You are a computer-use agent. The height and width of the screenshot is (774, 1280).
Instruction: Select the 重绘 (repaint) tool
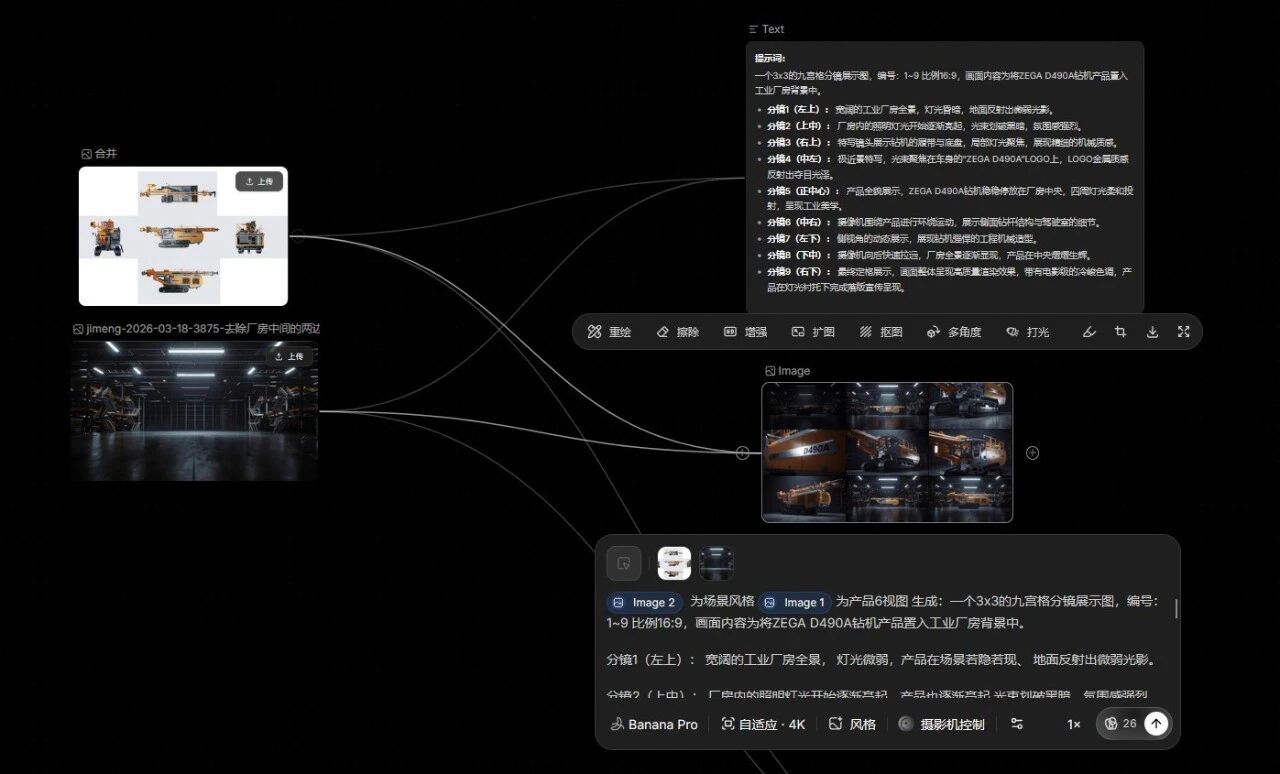(x=608, y=331)
